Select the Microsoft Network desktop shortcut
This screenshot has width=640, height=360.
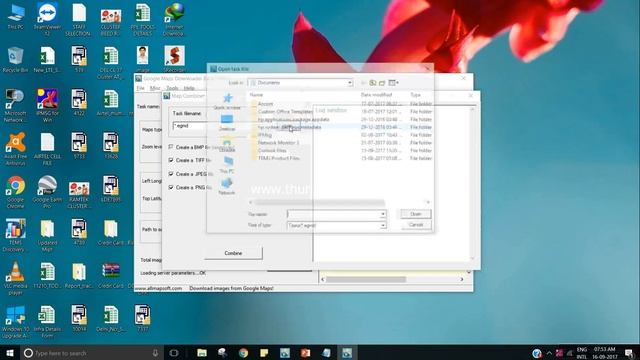click(x=16, y=105)
